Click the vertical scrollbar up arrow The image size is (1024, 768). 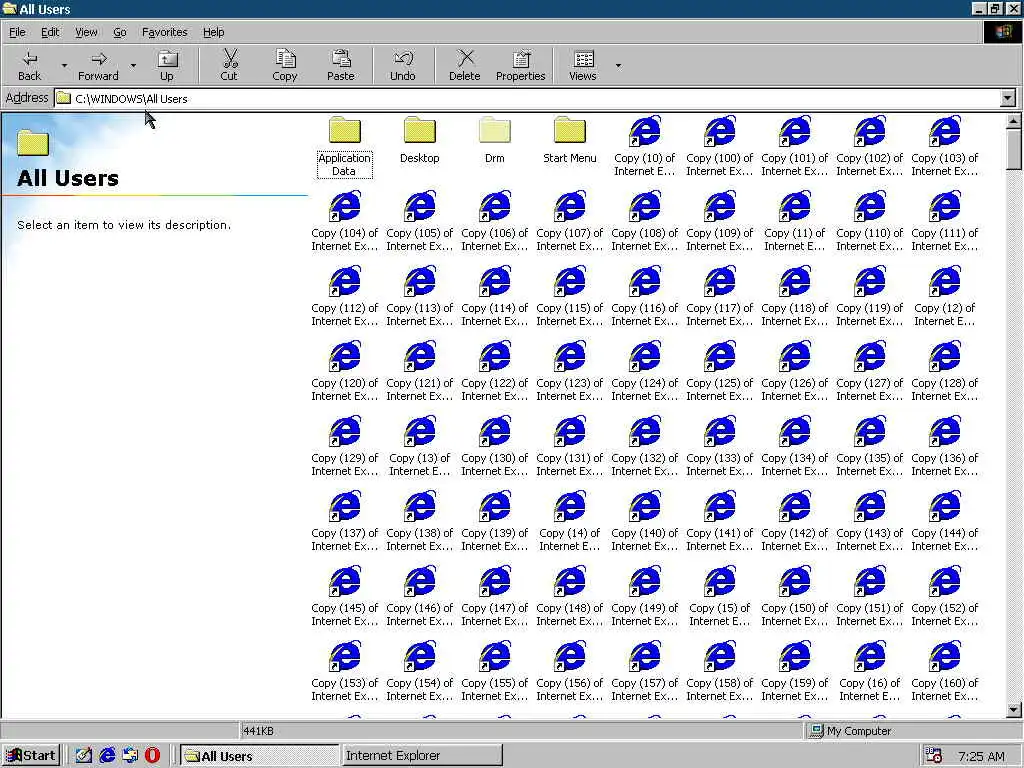coord(1014,121)
